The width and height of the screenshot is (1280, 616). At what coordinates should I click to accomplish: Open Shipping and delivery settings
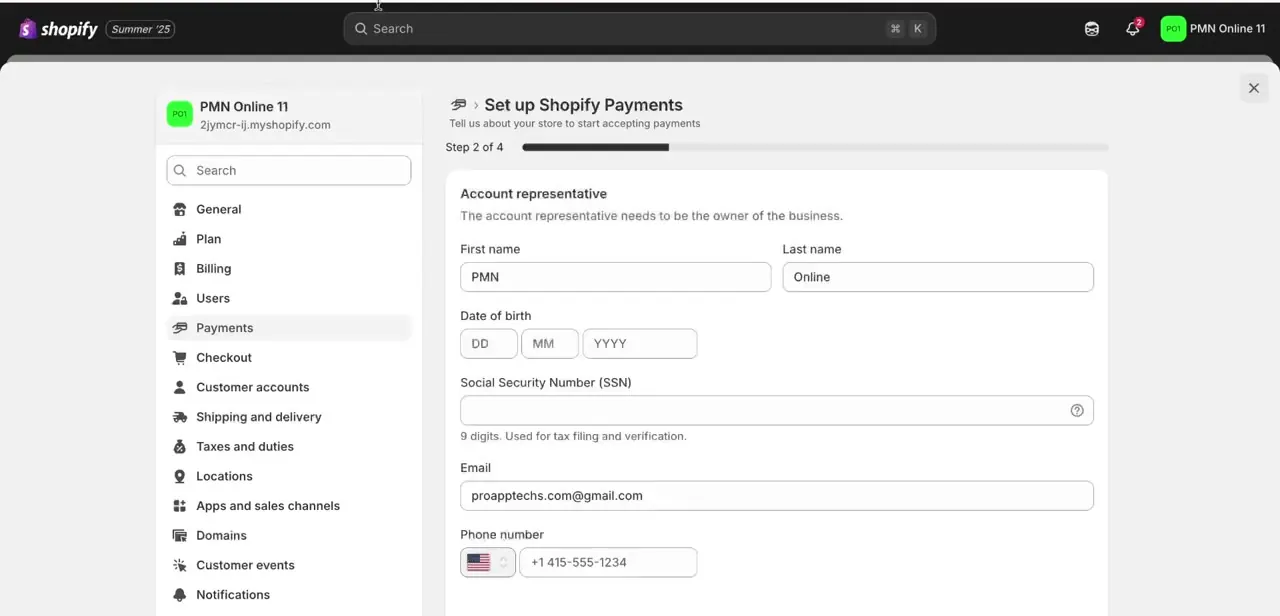click(x=289, y=417)
